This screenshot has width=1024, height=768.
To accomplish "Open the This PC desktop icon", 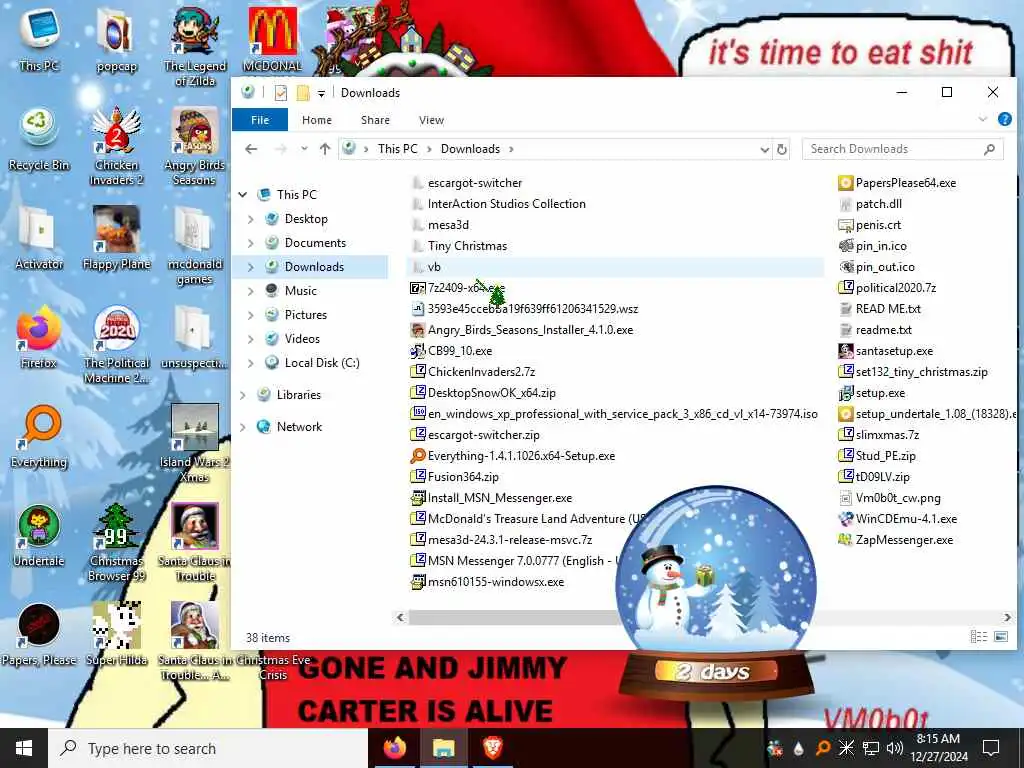I will (39, 39).
